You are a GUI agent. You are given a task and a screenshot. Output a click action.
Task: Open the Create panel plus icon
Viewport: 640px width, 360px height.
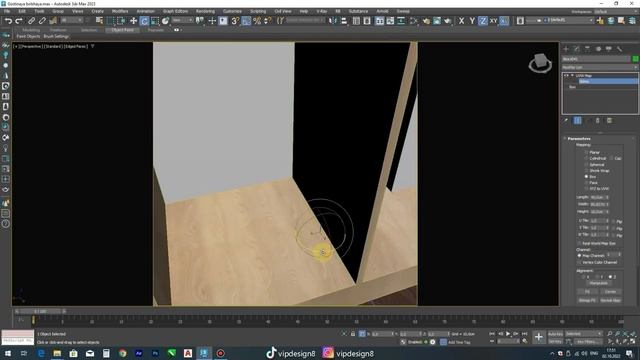tap(566, 49)
